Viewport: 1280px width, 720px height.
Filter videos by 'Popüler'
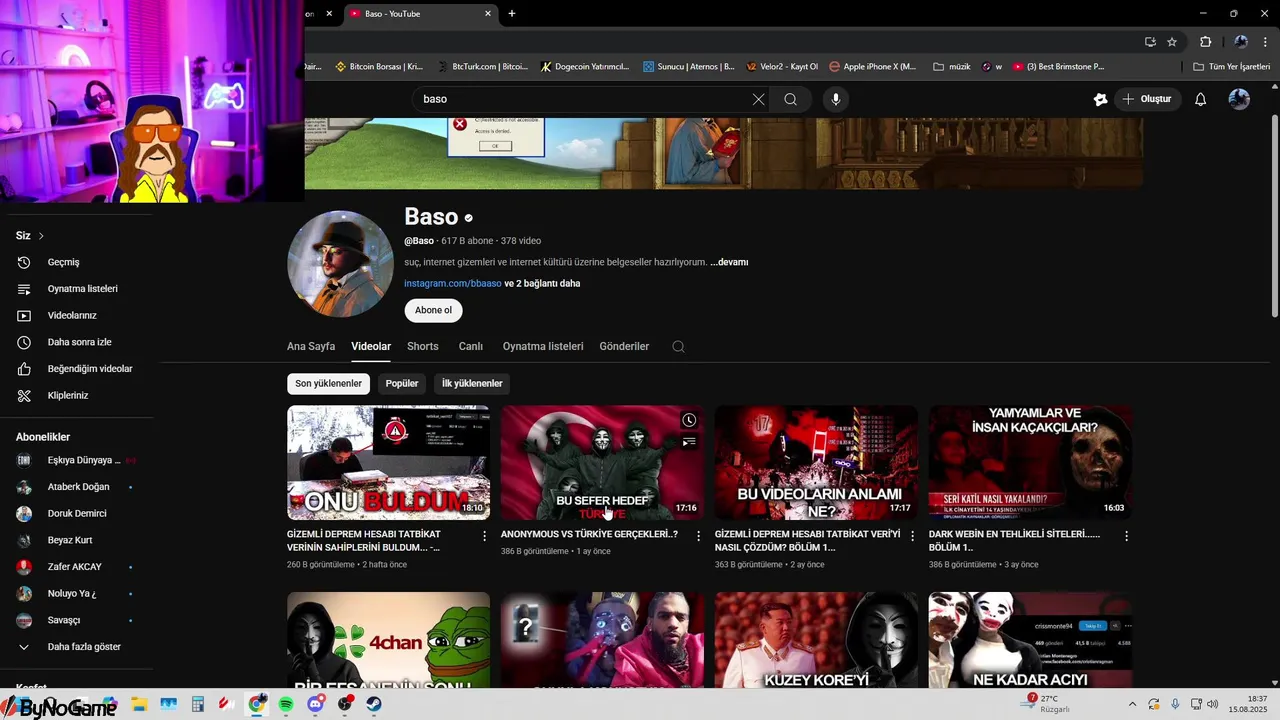pos(402,383)
